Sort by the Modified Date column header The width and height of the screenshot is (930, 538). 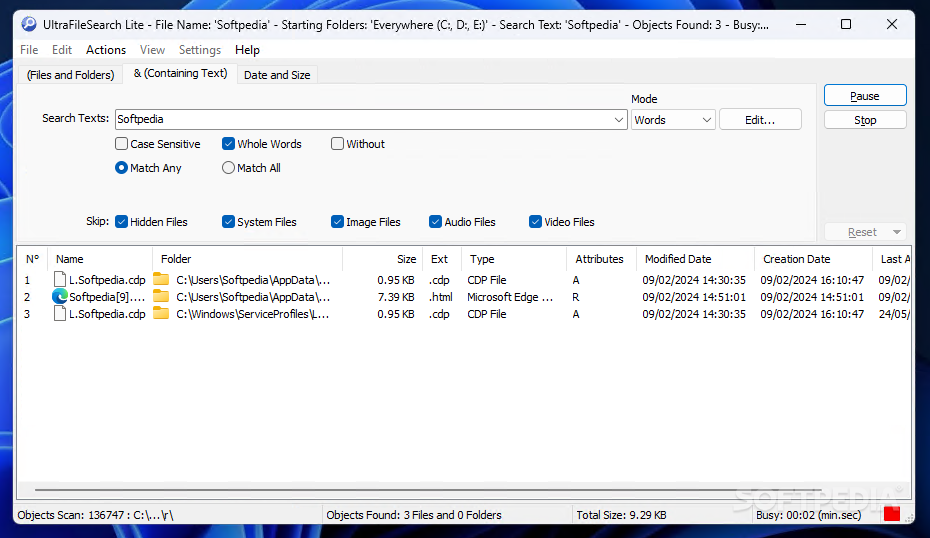pyautogui.click(x=695, y=259)
